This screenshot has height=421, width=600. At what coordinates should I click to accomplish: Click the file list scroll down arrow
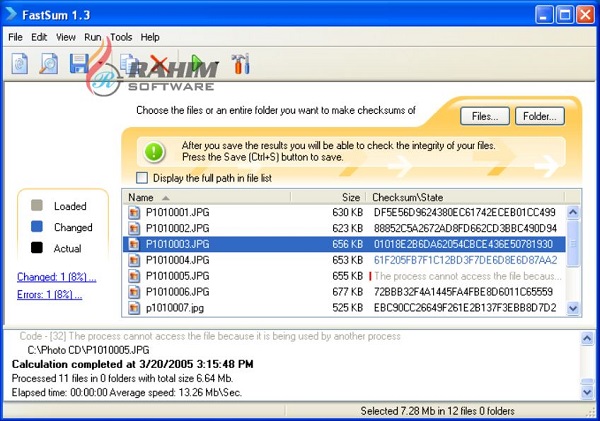[x=573, y=308]
